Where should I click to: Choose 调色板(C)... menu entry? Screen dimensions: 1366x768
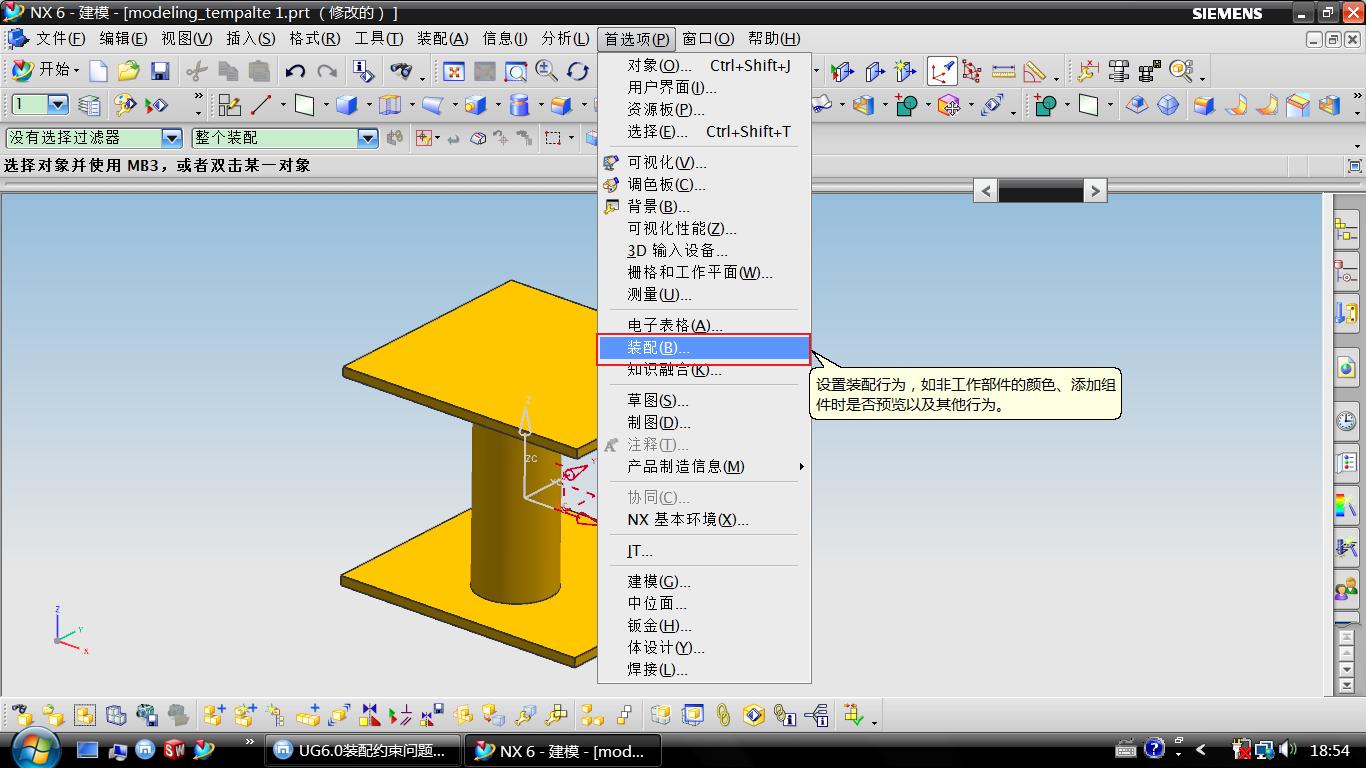pyautogui.click(x=704, y=184)
